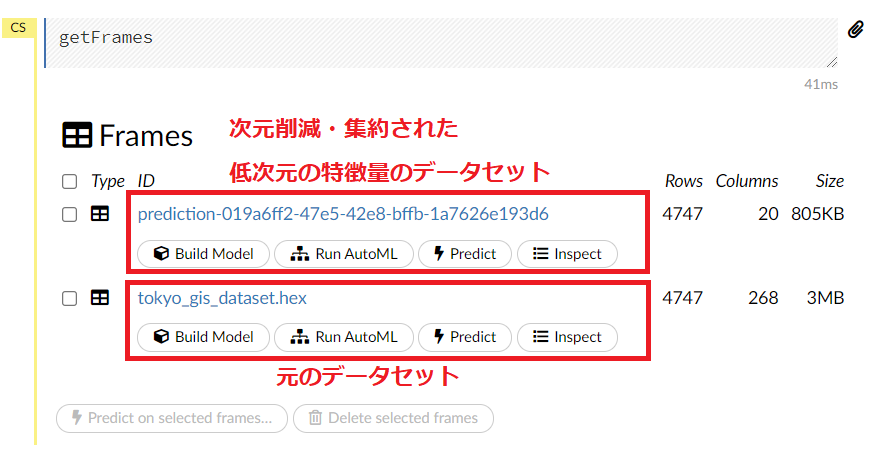Open the prediction-019a6ff2 frame link
The image size is (875, 457).
(343, 214)
